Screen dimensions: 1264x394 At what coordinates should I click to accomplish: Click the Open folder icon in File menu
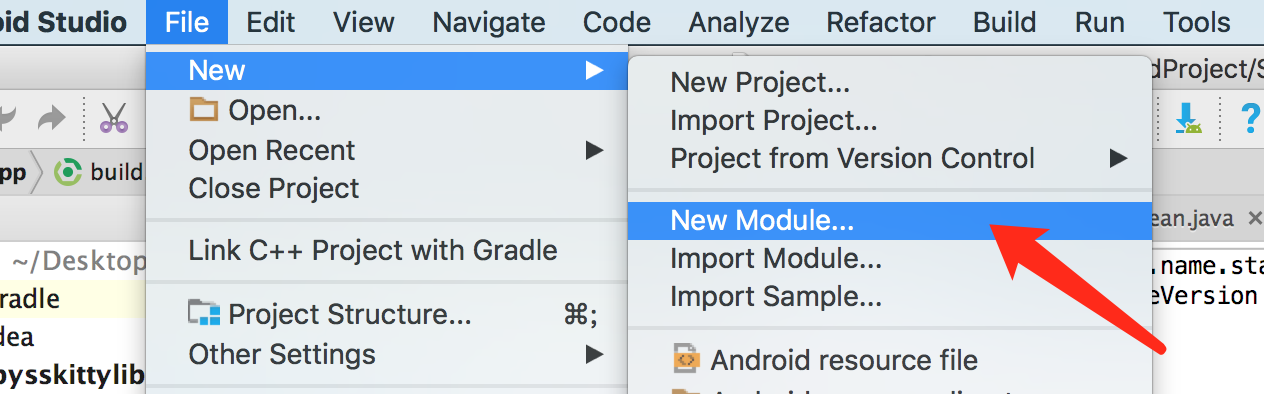pyautogui.click(x=203, y=110)
